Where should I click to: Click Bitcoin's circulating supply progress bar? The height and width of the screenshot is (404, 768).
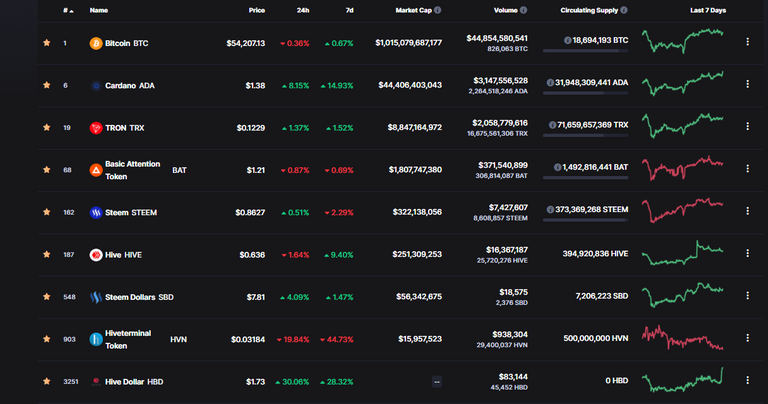(x=585, y=50)
